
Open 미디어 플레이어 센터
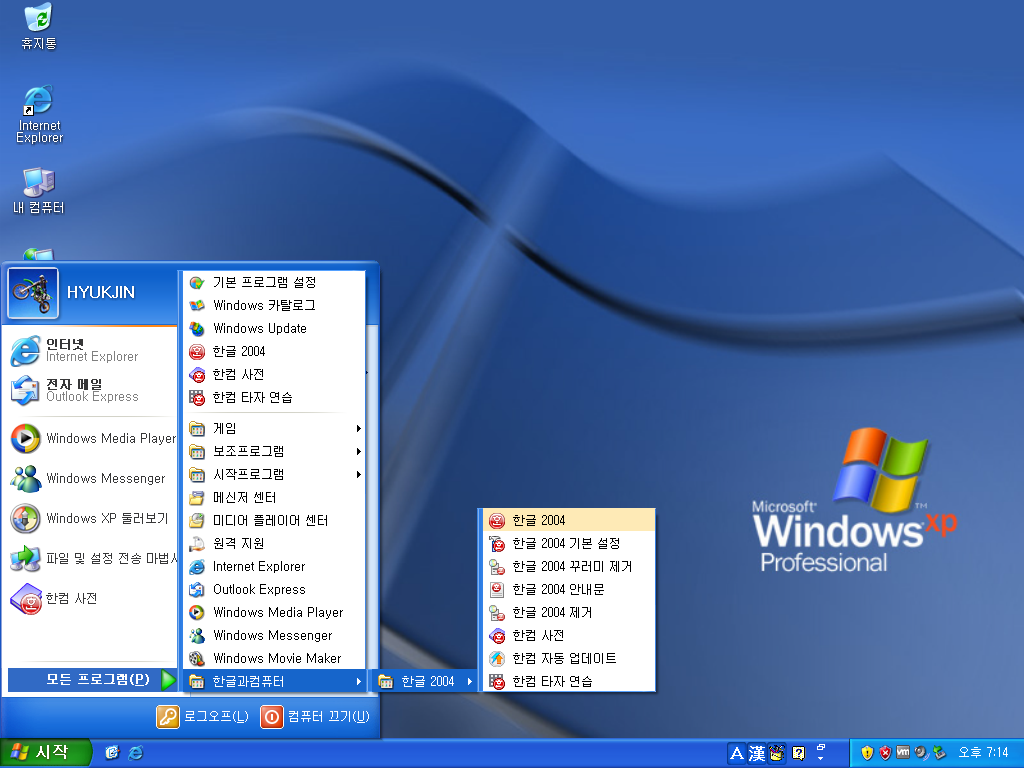[274, 520]
